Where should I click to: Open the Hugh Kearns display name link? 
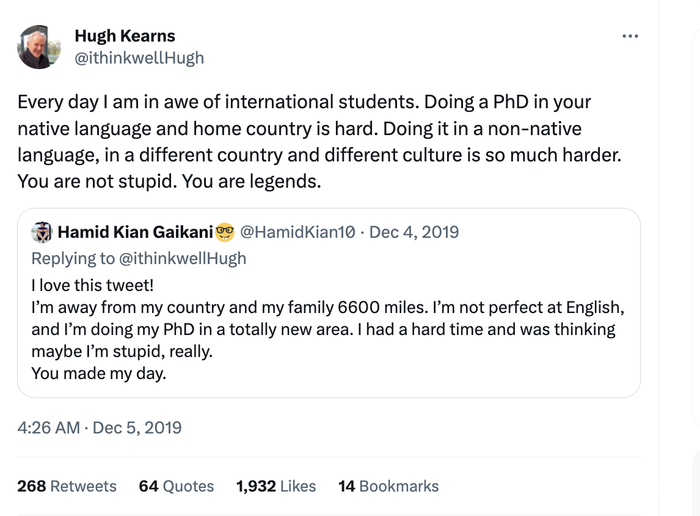[124, 36]
